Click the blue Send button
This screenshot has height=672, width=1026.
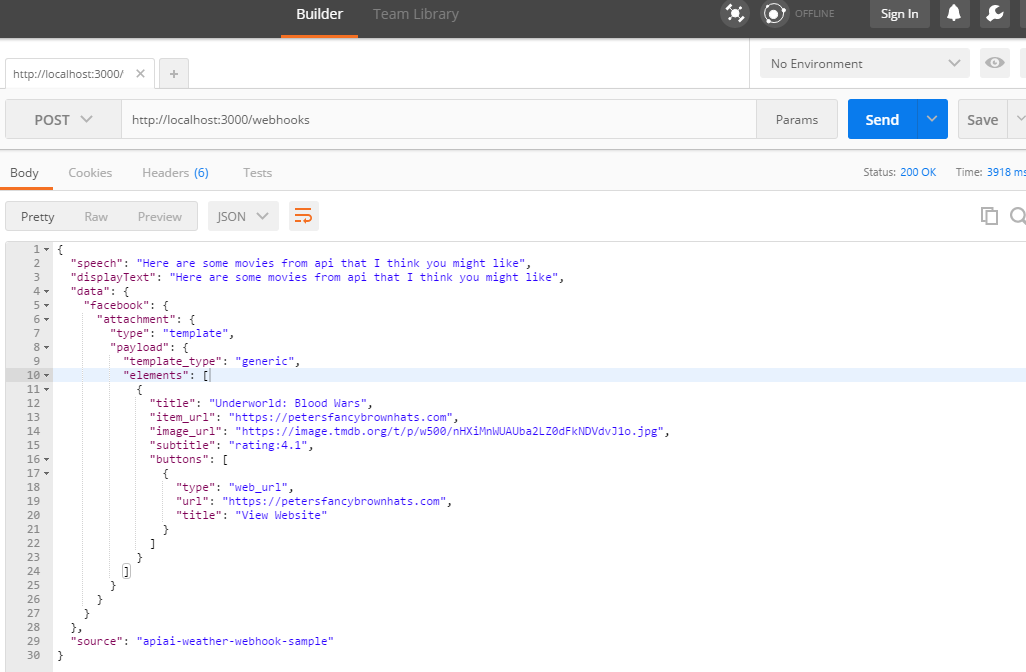point(882,119)
